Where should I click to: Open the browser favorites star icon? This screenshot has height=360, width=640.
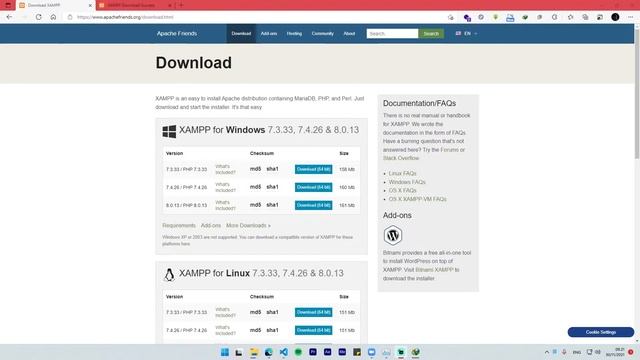[x=571, y=17]
